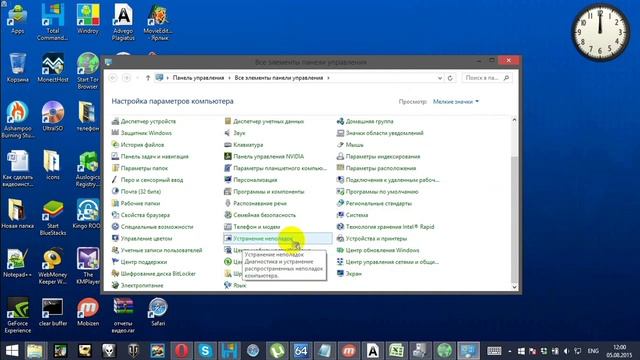Click the Центр поддержки flag icon
The image size is (640, 360).
pos(115,262)
